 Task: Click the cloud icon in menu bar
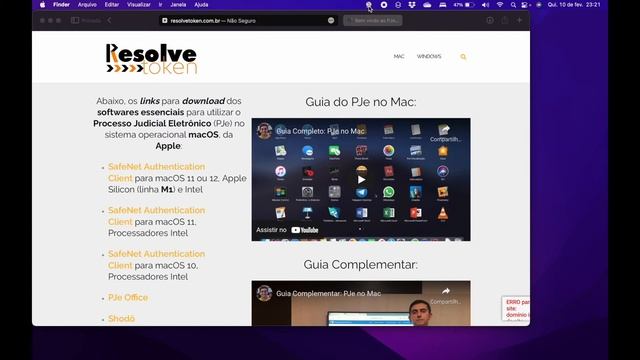point(427,5)
